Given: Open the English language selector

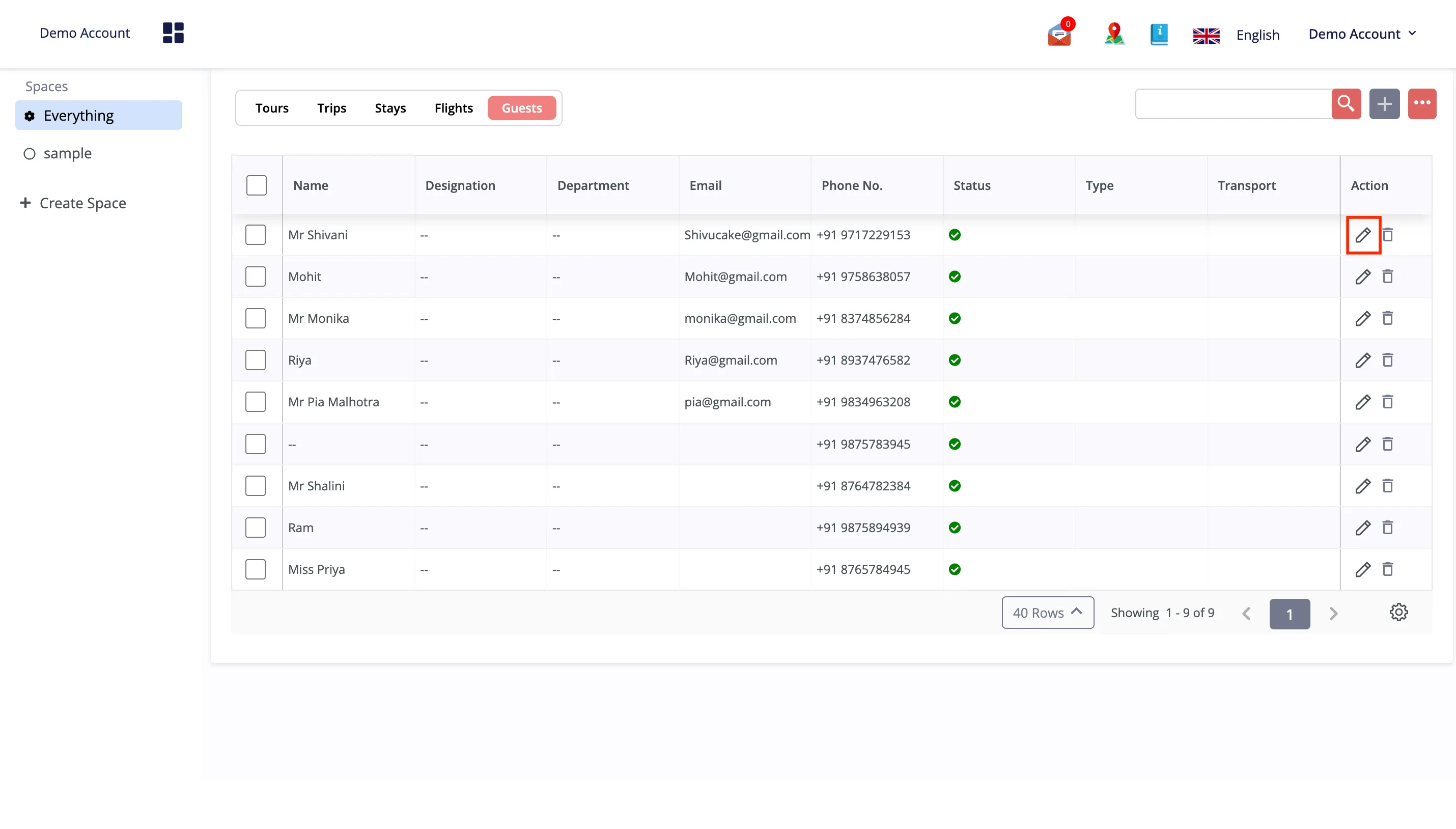Looking at the screenshot, I should point(1257,35).
